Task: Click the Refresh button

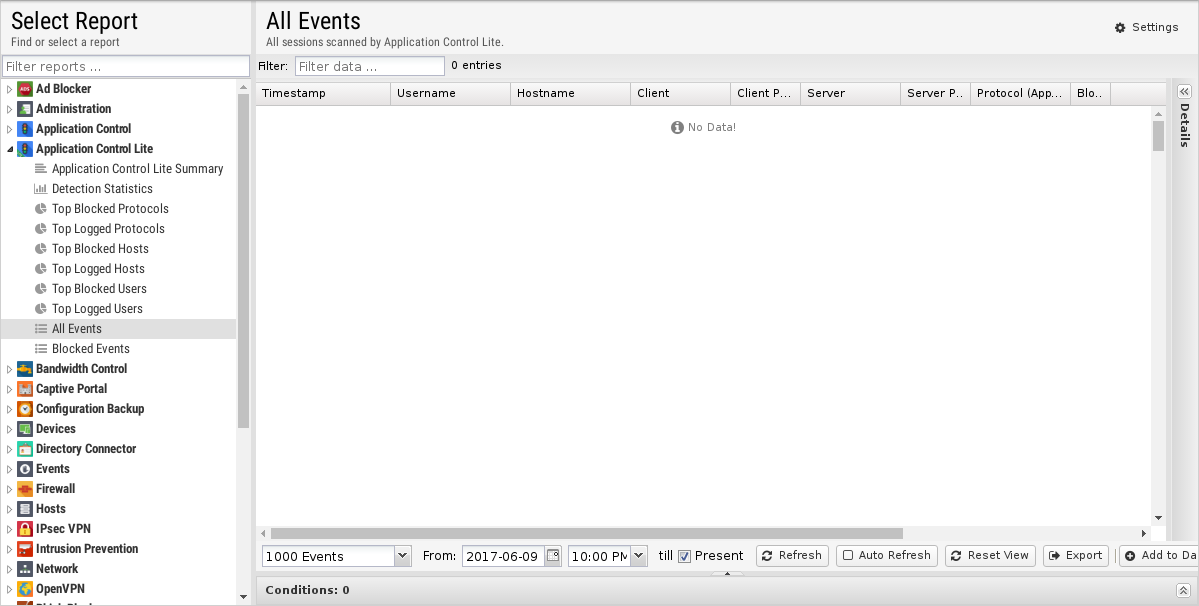Action: point(792,556)
